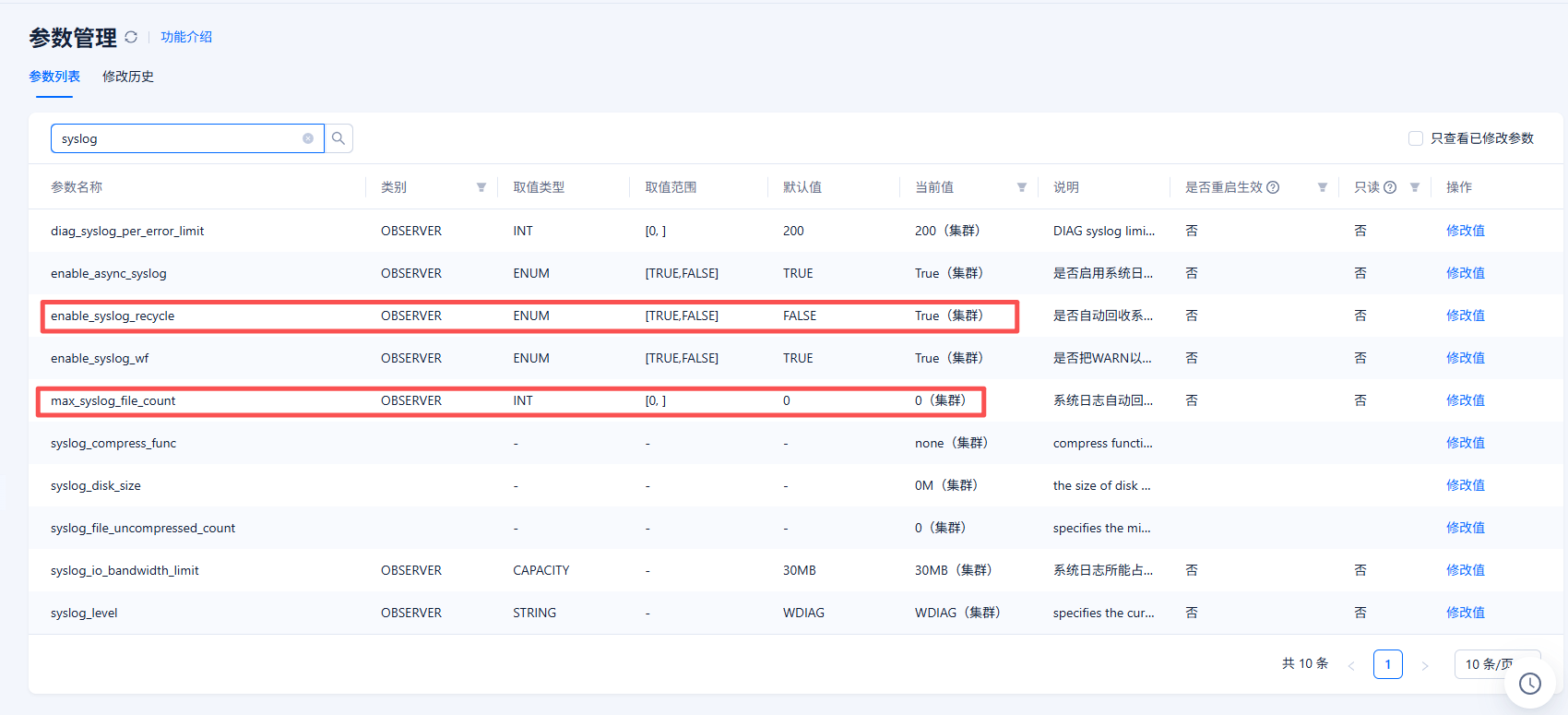
Task: Select page 1 in pagination
Action: 1387,664
